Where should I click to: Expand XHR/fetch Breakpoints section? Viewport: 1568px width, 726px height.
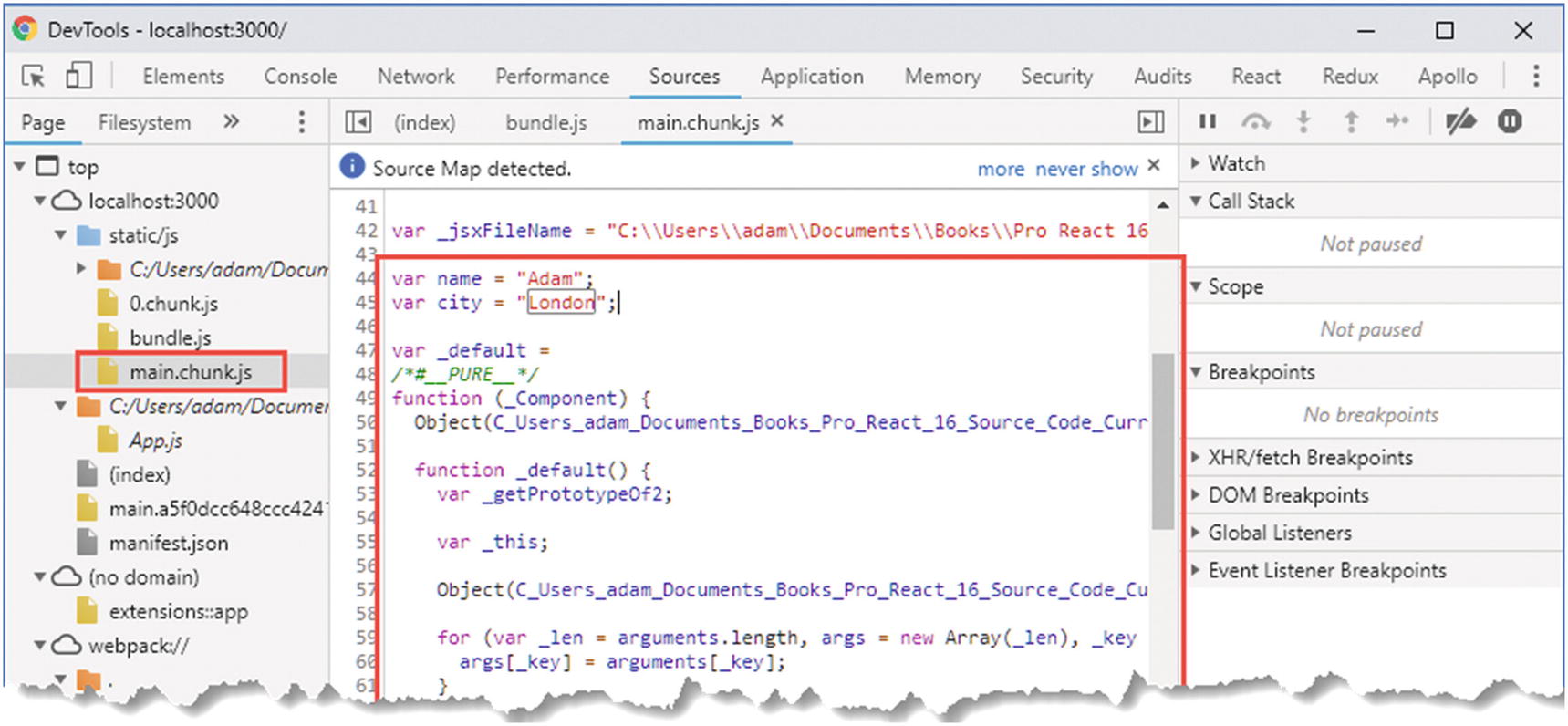coord(1309,458)
